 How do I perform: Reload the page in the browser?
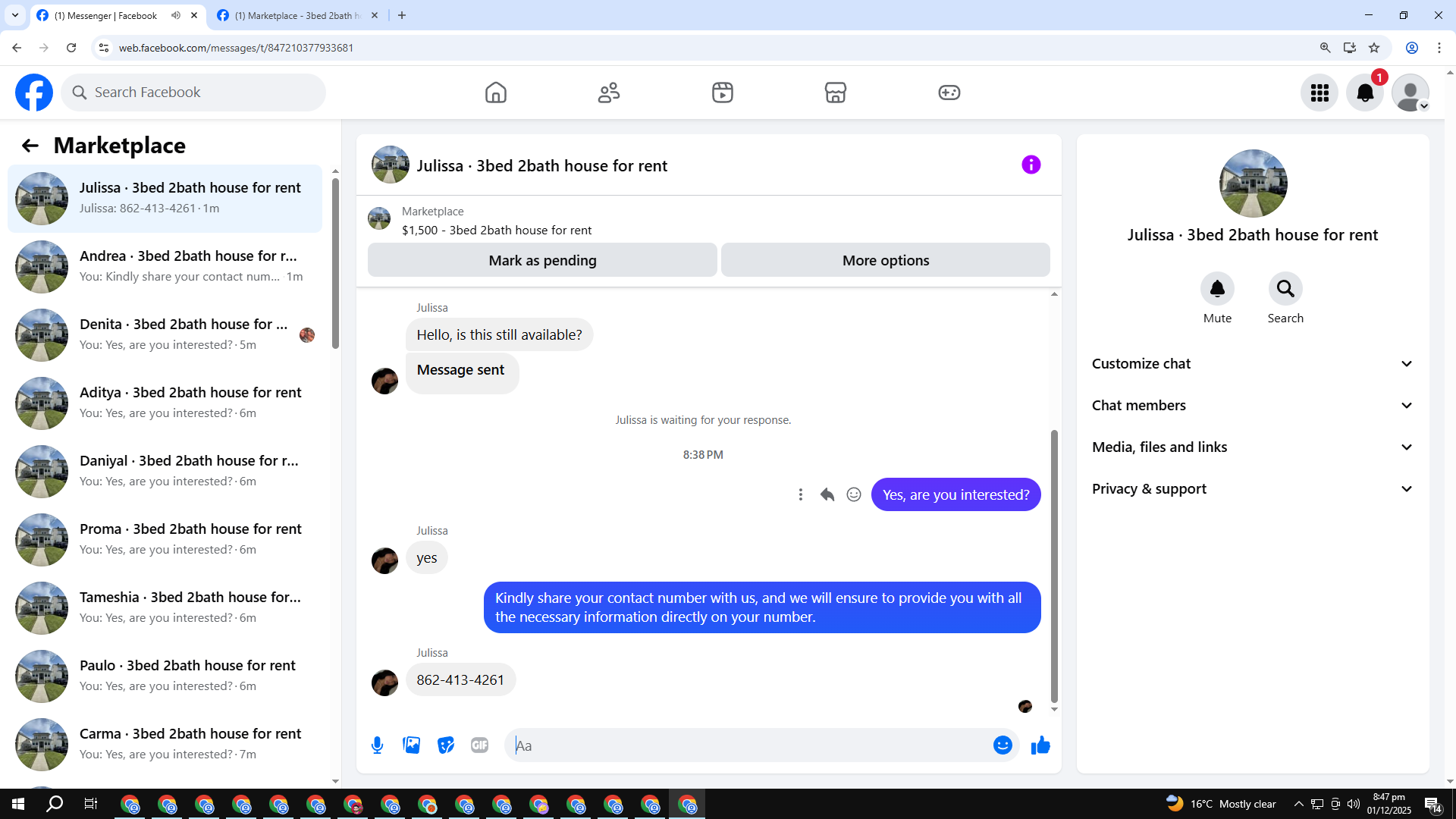(x=71, y=48)
